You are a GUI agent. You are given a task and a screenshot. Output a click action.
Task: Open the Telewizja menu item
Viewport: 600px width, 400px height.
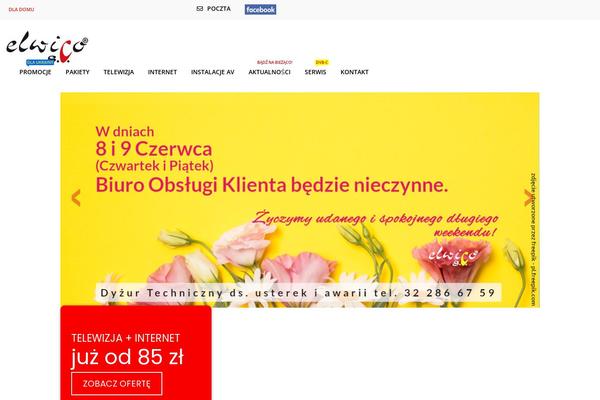click(119, 72)
